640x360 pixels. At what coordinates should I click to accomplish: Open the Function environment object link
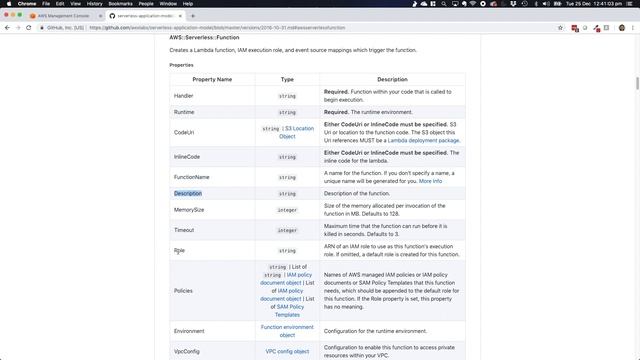(287, 331)
